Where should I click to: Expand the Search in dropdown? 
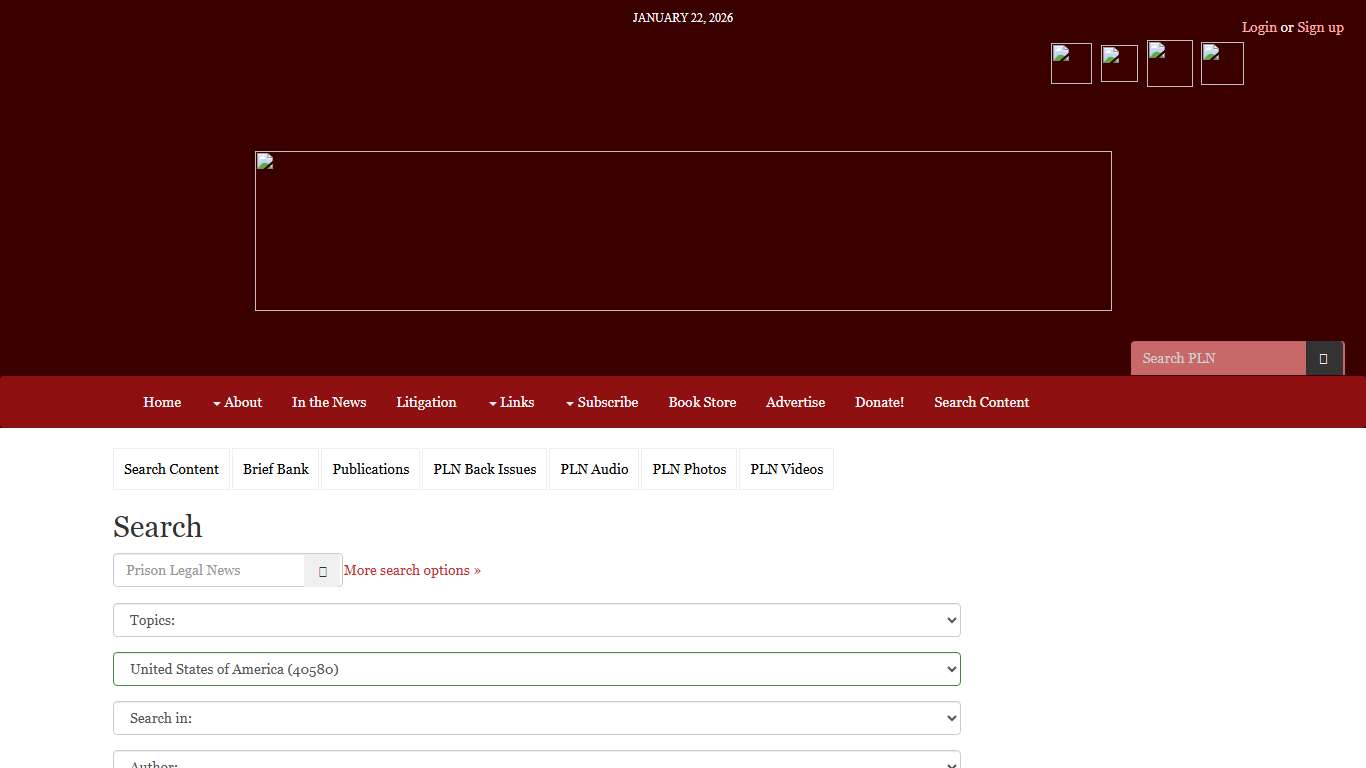click(x=536, y=718)
